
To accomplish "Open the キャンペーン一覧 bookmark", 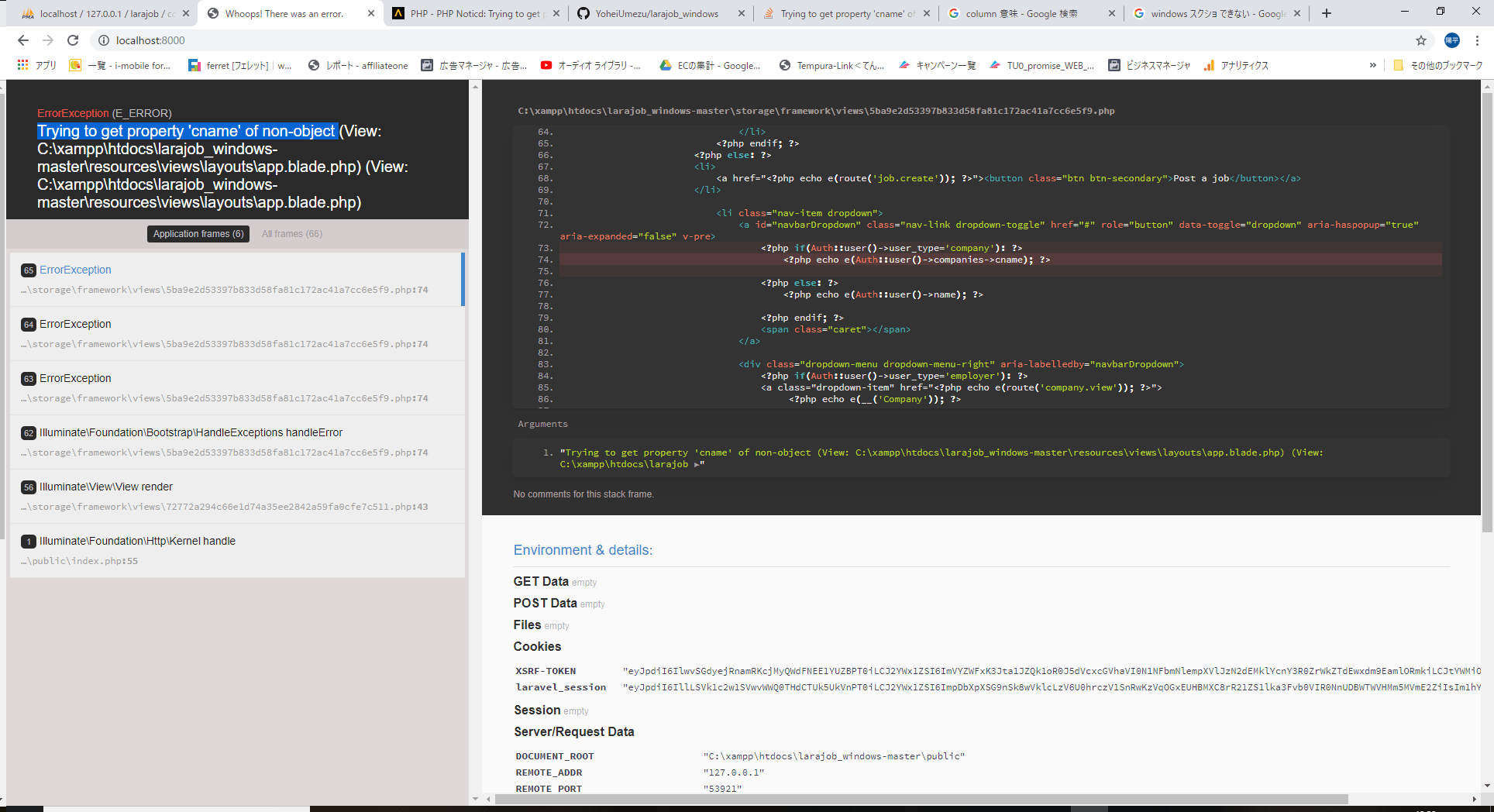I will coord(937,65).
